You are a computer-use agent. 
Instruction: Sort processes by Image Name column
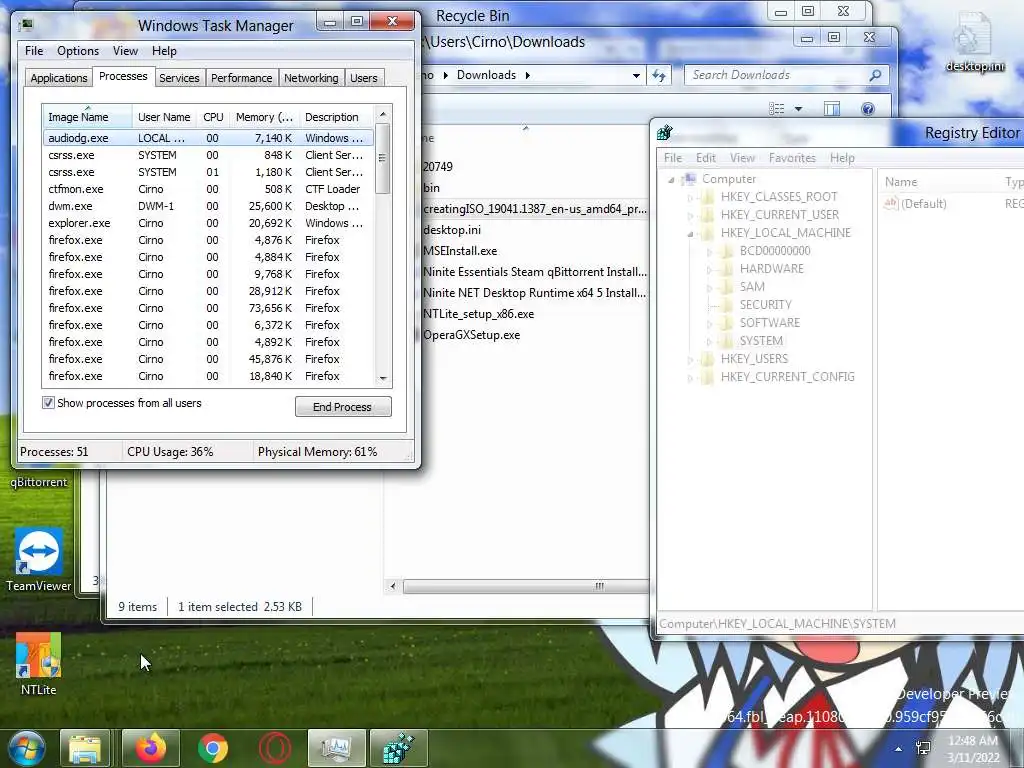click(88, 117)
